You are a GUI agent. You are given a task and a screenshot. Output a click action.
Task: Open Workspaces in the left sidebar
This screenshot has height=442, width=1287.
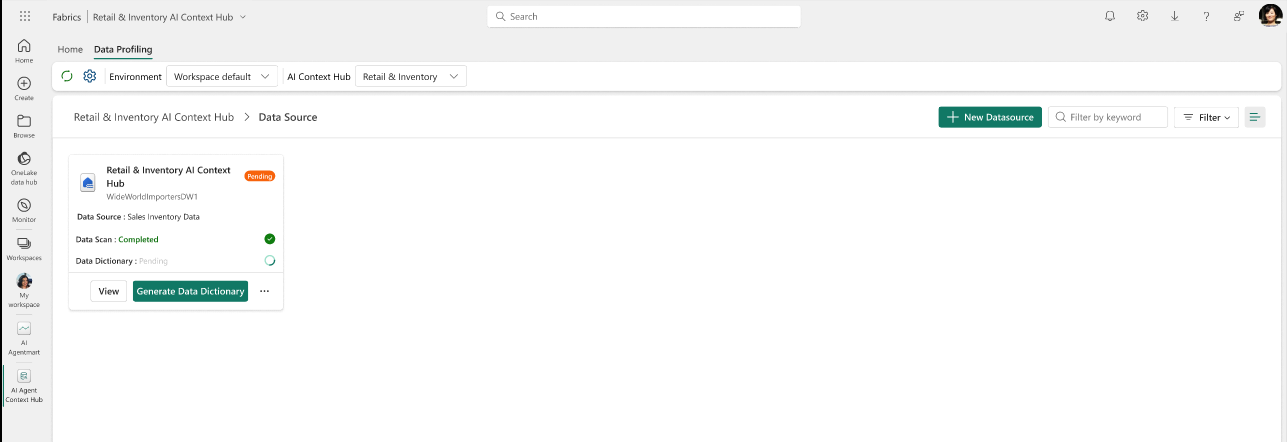(24, 248)
